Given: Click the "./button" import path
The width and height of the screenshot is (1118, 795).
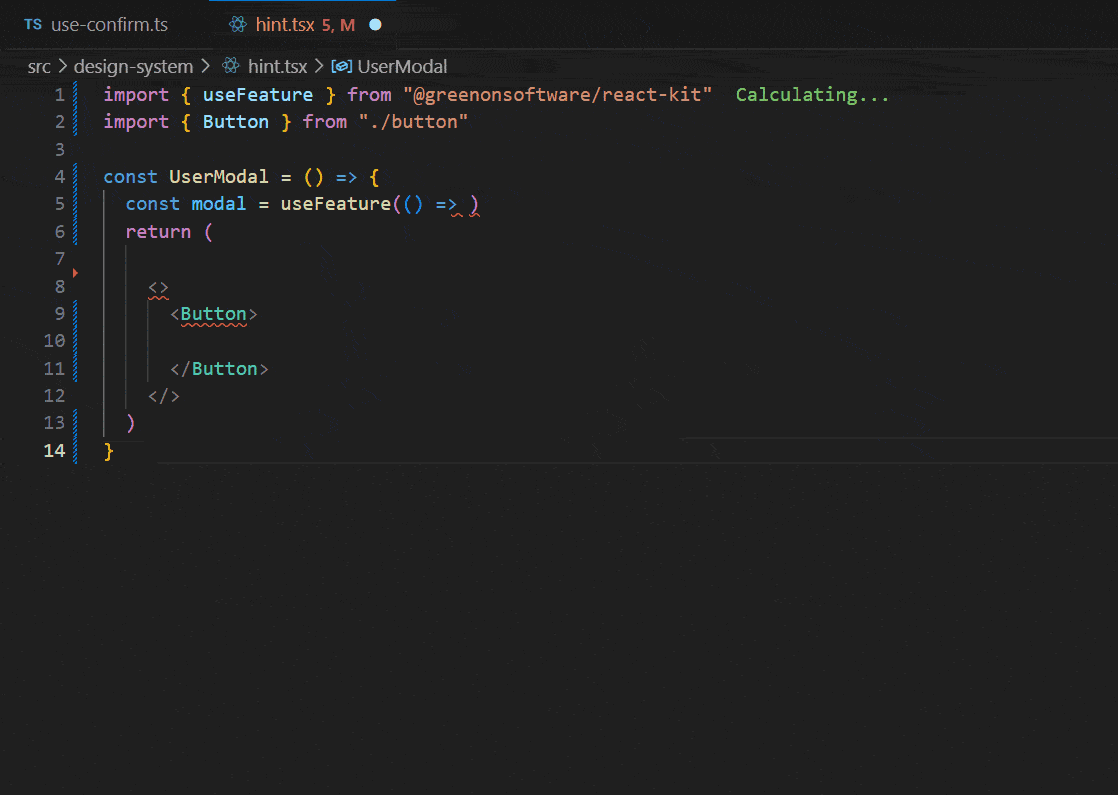Looking at the screenshot, I should 414,122.
